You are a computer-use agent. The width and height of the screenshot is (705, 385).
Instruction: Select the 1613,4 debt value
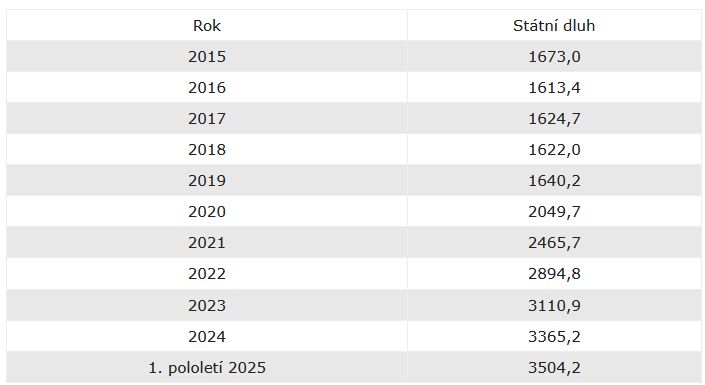coord(554,88)
